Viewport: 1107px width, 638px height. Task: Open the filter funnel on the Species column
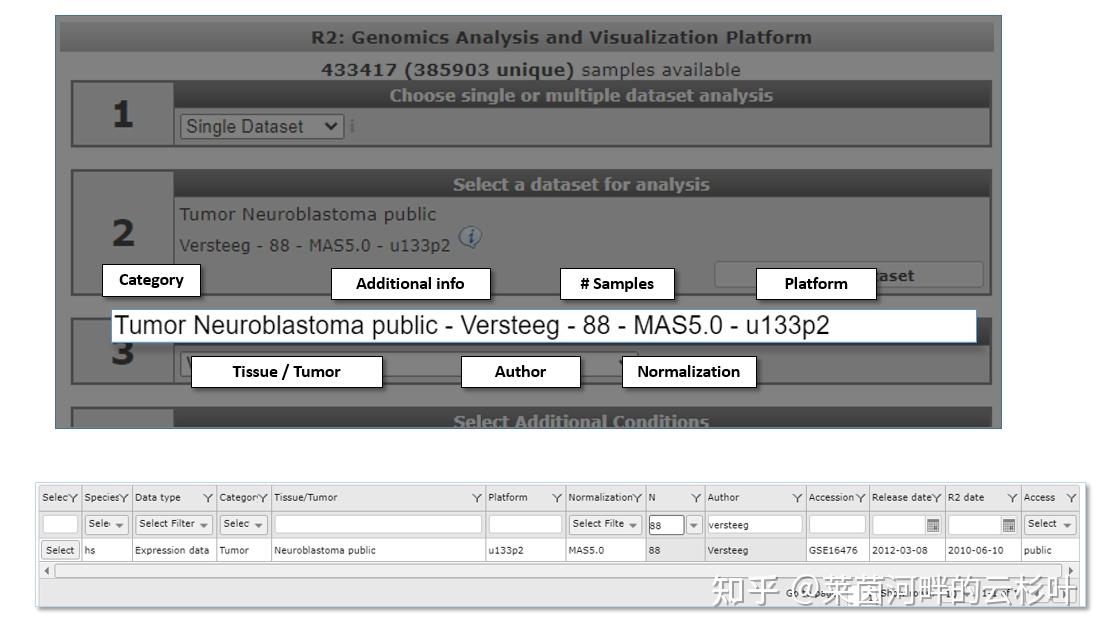pos(125,497)
